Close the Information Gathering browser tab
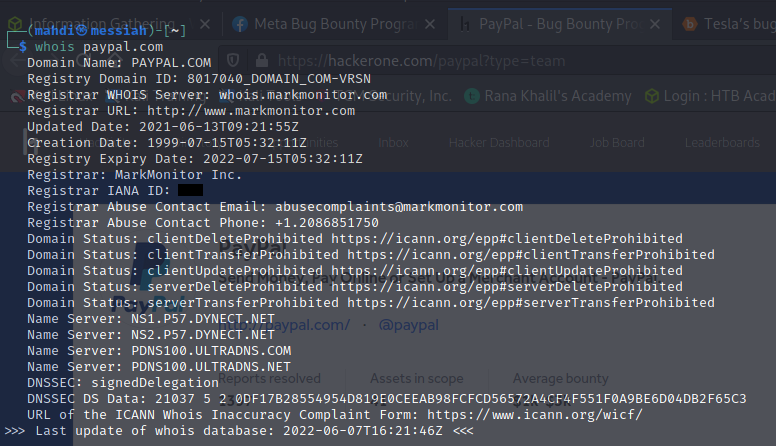Screen dimensions: 776x446 coord(205,24)
